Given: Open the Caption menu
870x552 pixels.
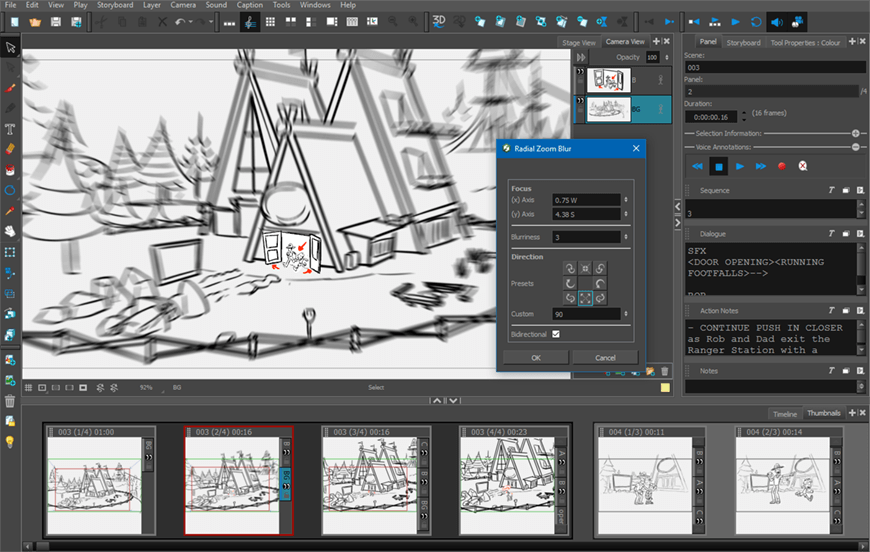Looking at the screenshot, I should [250, 5].
